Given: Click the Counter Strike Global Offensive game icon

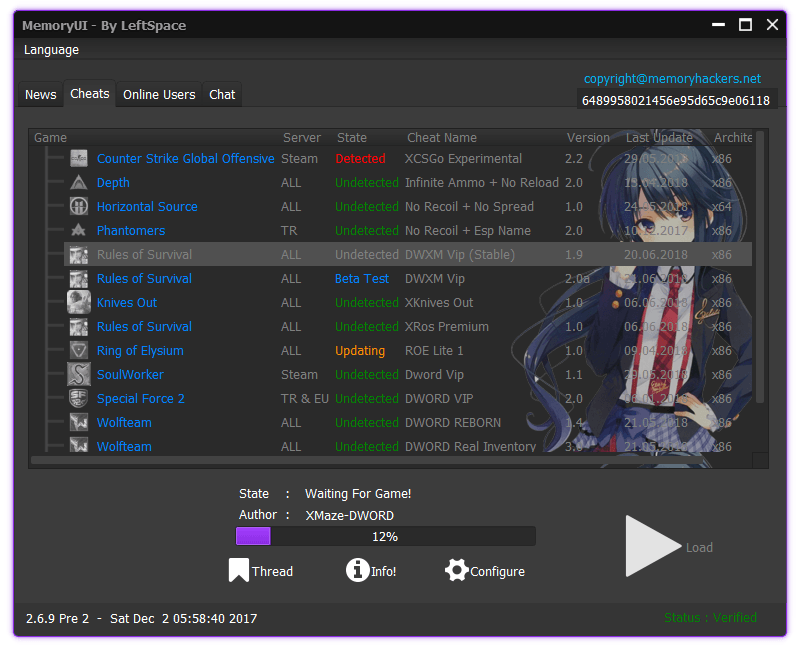Looking at the screenshot, I should point(78,158).
